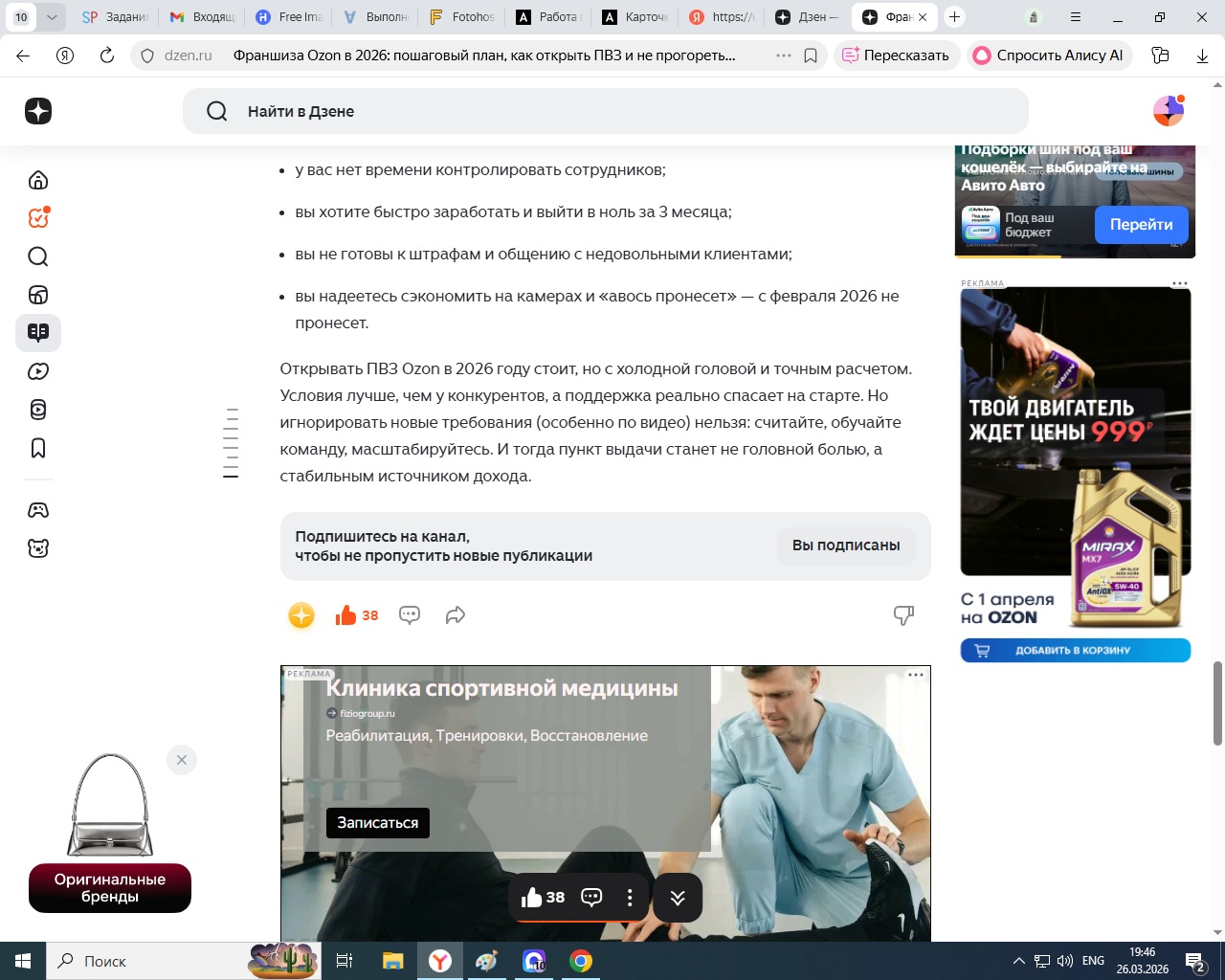Toggle the 'Вы подписаны' subscription button
Image resolution: width=1225 pixels, height=980 pixels.
pos(846,546)
